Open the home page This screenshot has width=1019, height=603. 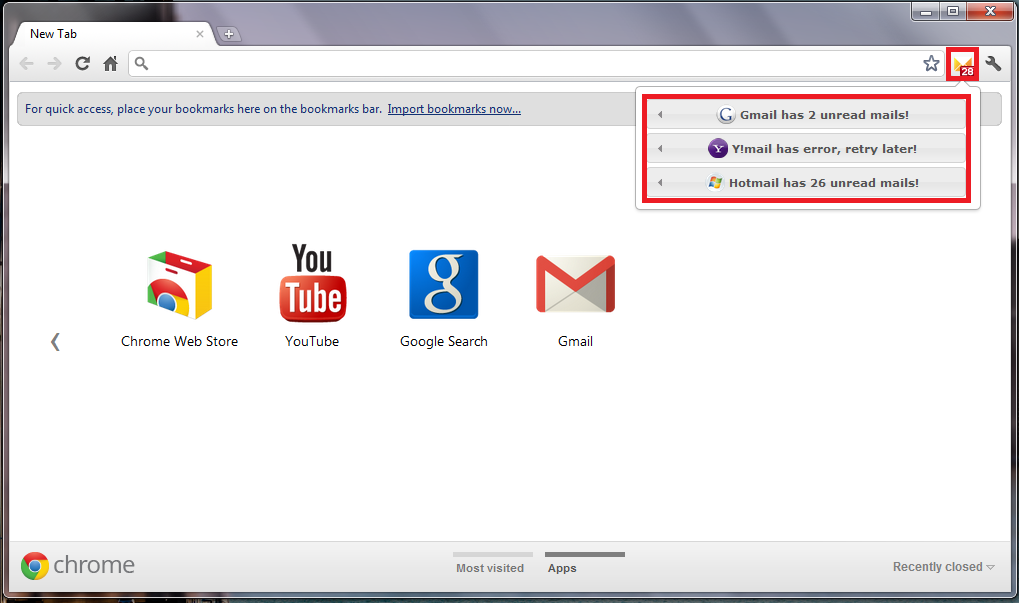click(x=110, y=63)
